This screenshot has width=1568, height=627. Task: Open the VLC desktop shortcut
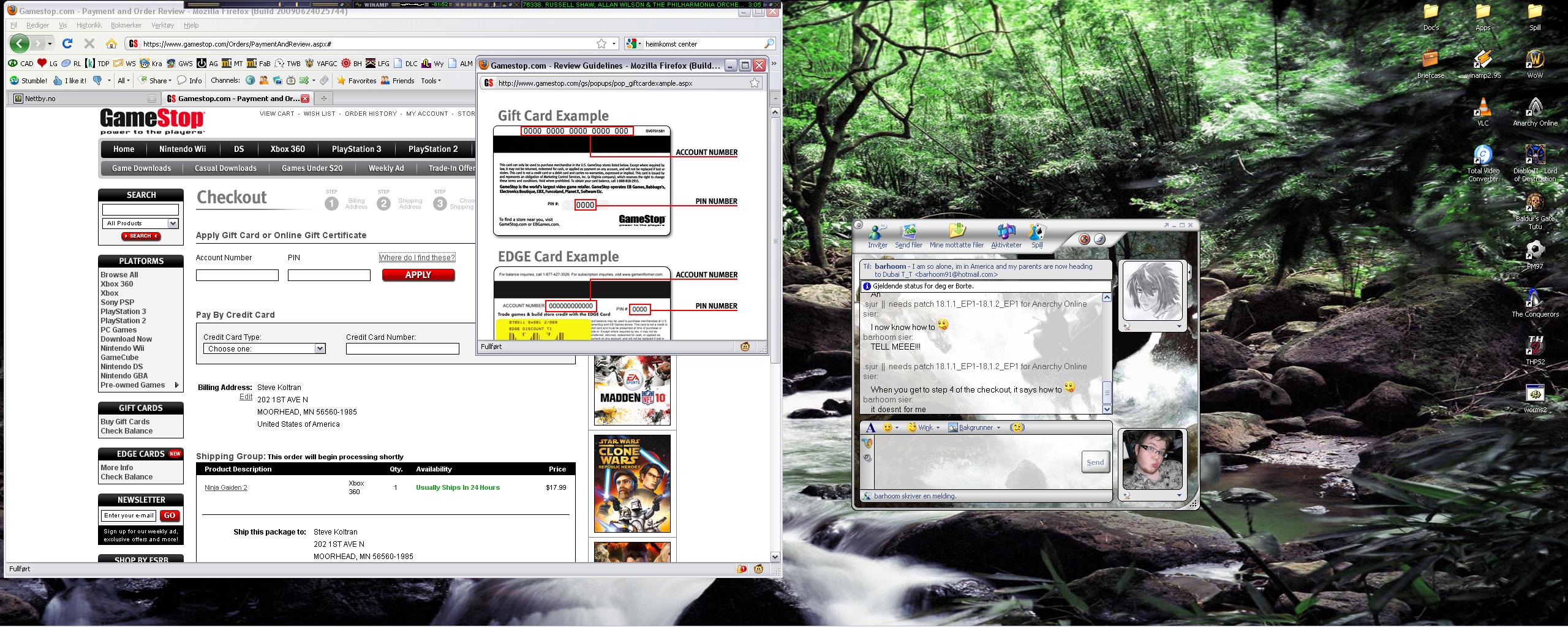pos(1482,112)
